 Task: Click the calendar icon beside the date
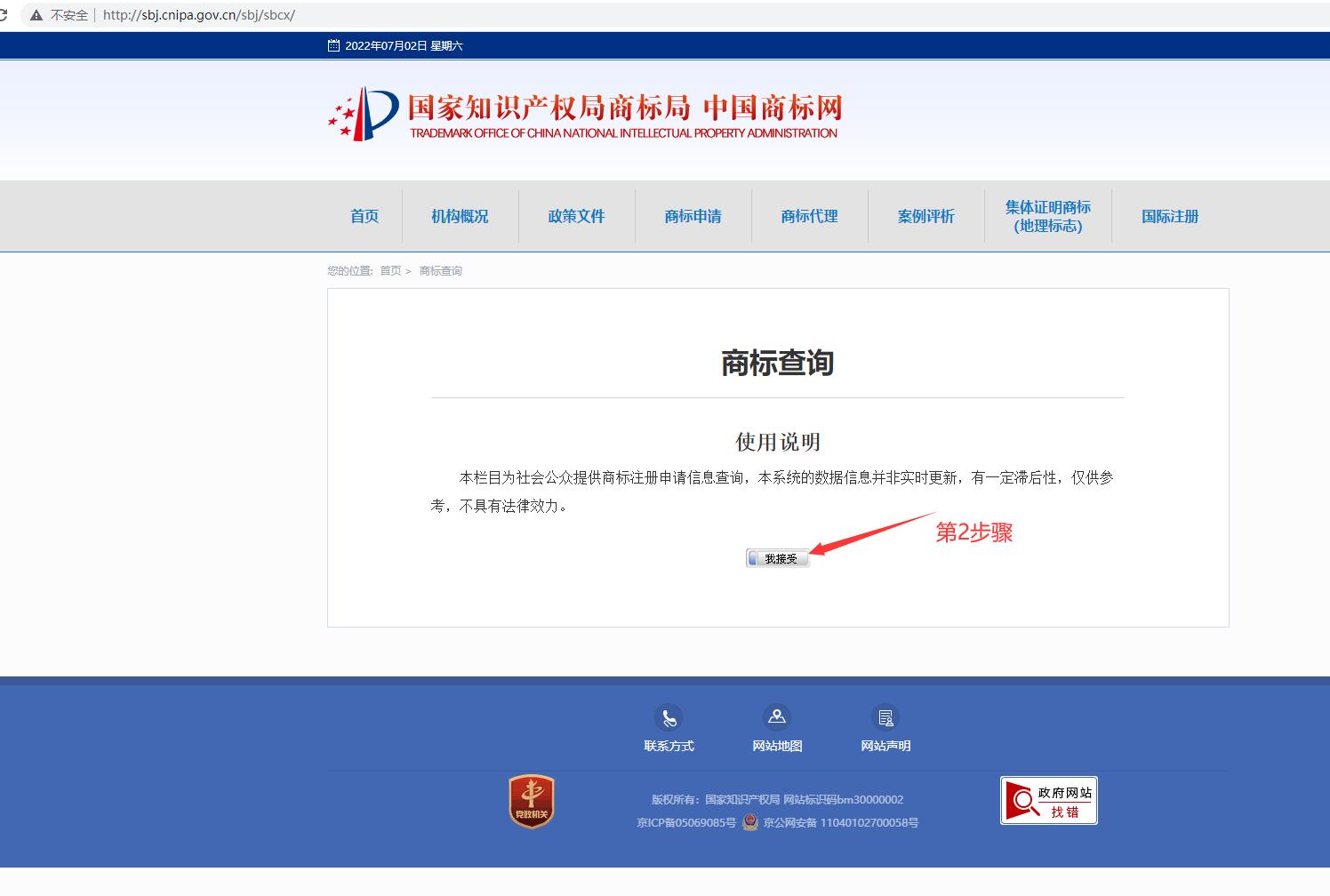click(333, 45)
